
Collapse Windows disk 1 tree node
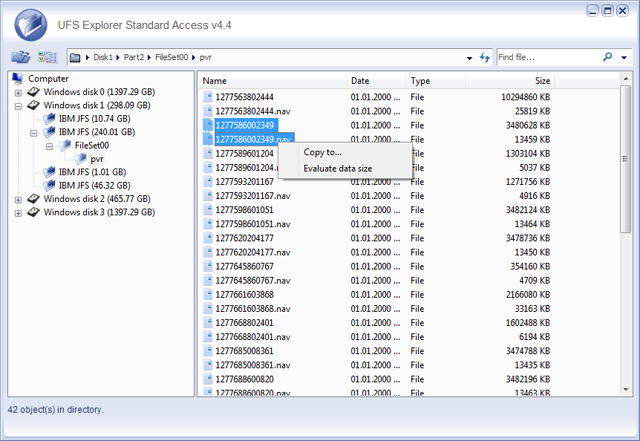[x=18, y=106]
